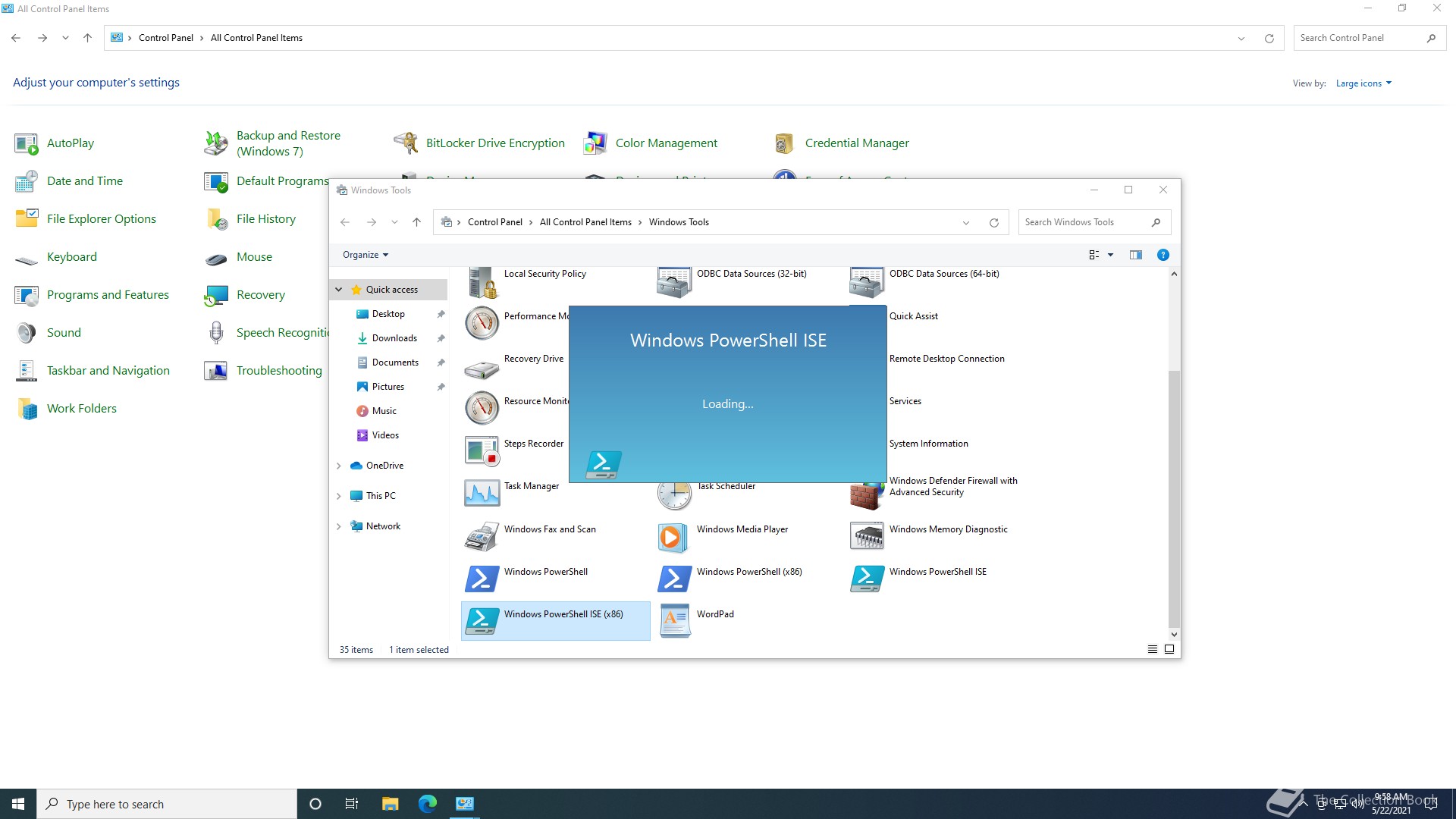The width and height of the screenshot is (1456, 819).
Task: Open AutoPlay icon in Control Panel
Action: [x=27, y=143]
